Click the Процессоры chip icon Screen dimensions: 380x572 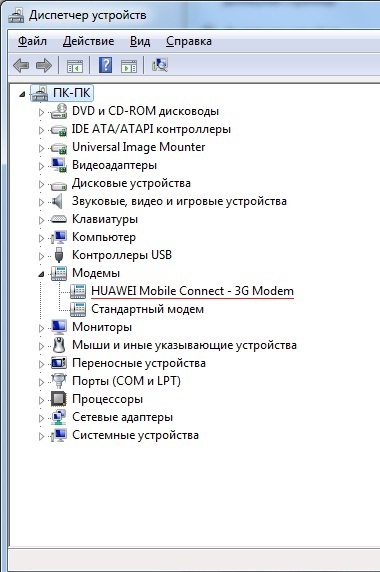59,399
